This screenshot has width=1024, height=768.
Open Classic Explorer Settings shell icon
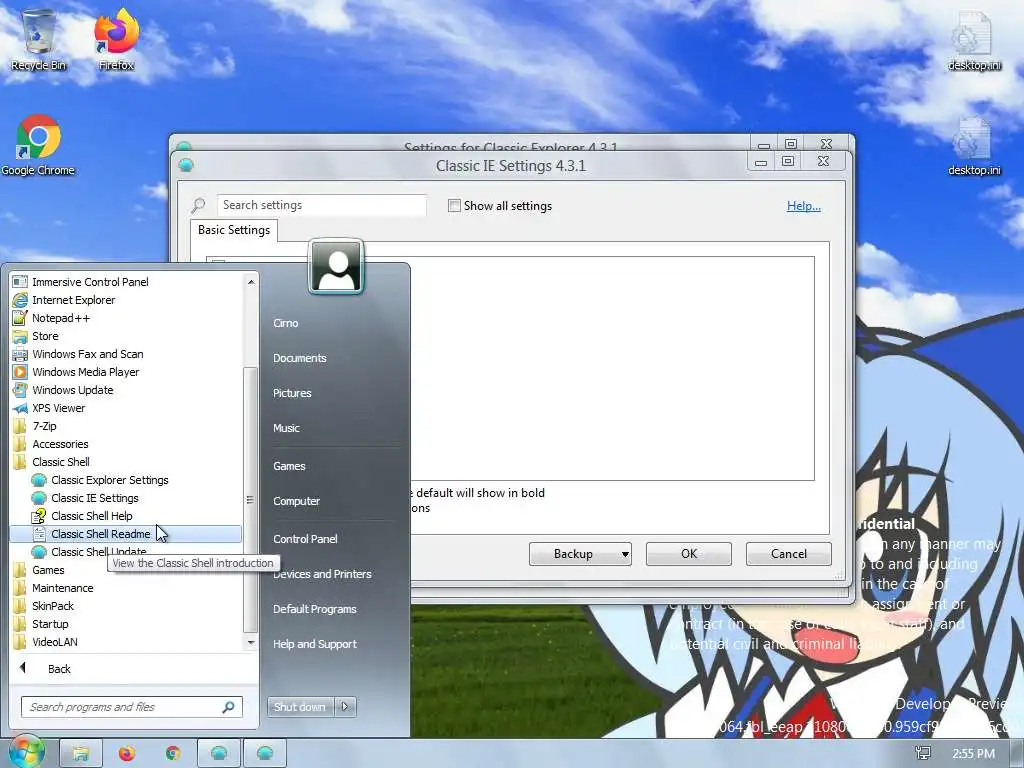pyautogui.click(x=39, y=480)
